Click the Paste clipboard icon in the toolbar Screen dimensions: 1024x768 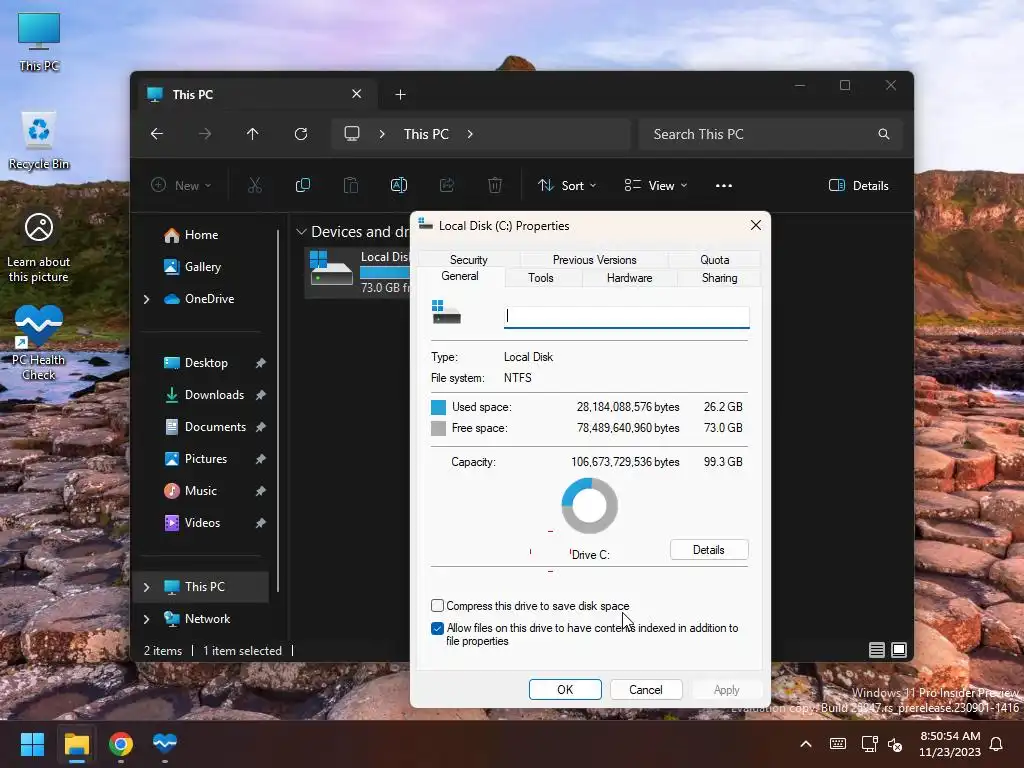click(x=351, y=185)
